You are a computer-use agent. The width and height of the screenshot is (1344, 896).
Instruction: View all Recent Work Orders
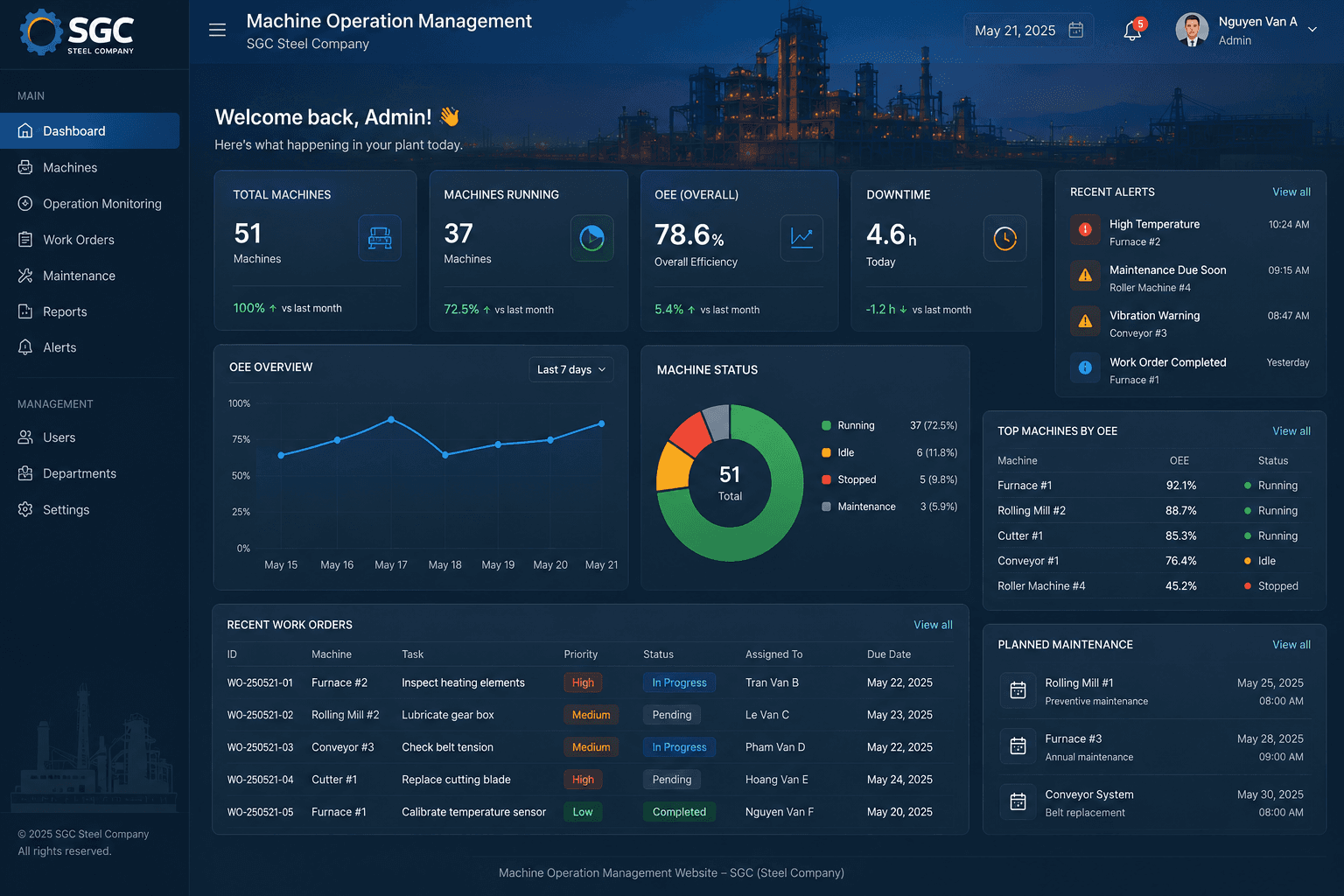pyautogui.click(x=933, y=625)
